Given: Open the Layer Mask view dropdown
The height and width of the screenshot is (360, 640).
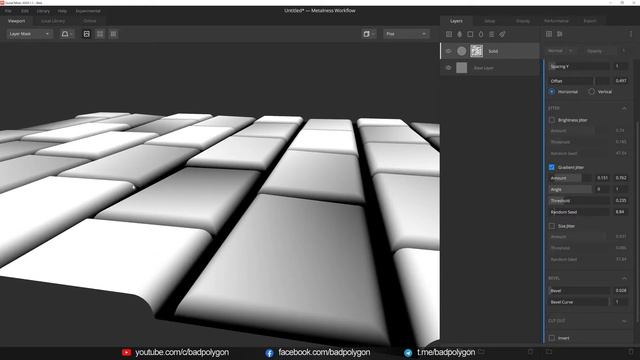Looking at the screenshot, I should [x=29, y=34].
